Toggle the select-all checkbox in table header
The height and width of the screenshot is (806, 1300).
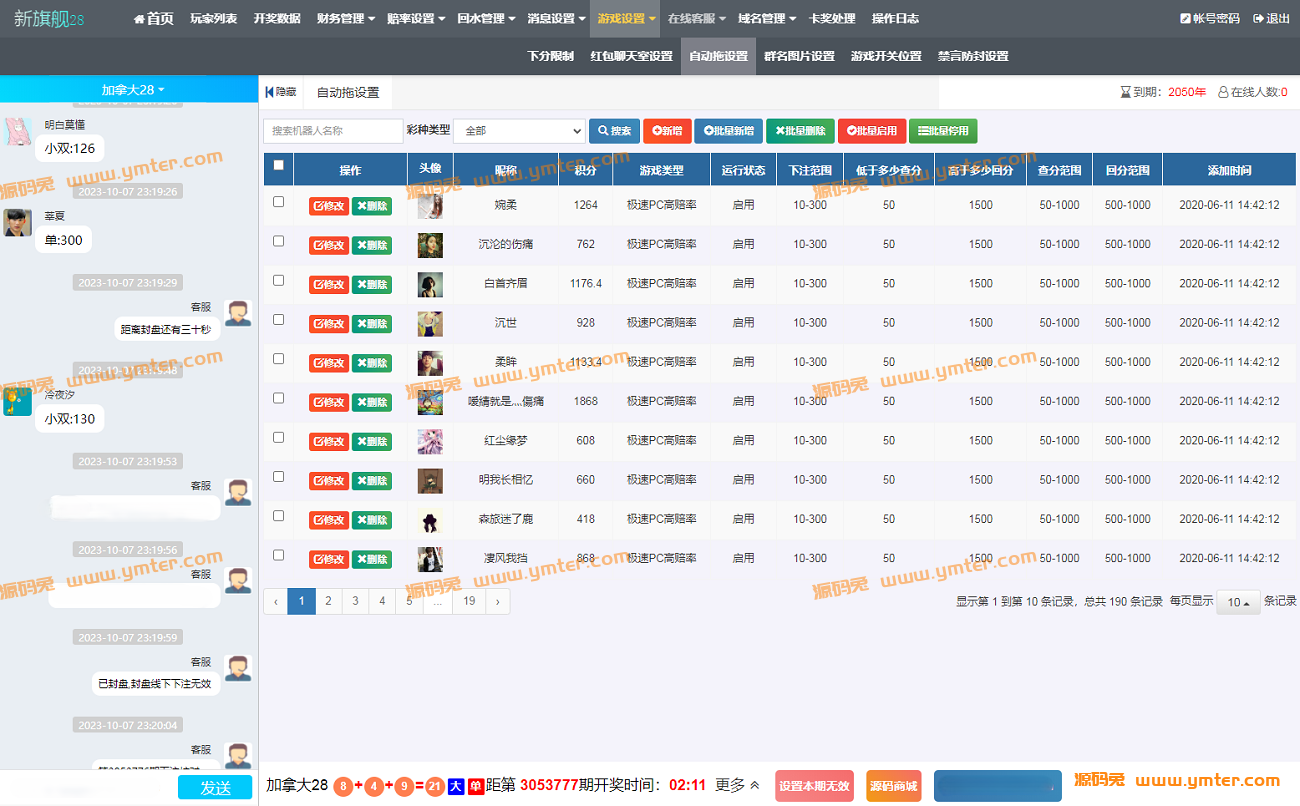[278, 166]
